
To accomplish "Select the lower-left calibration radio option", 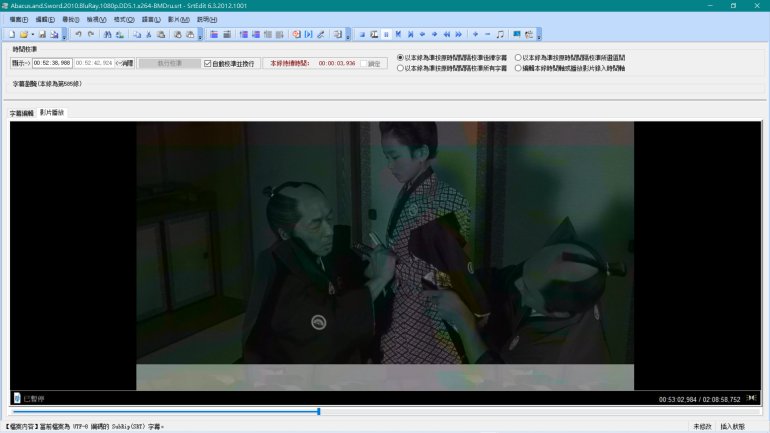I will coord(400,68).
